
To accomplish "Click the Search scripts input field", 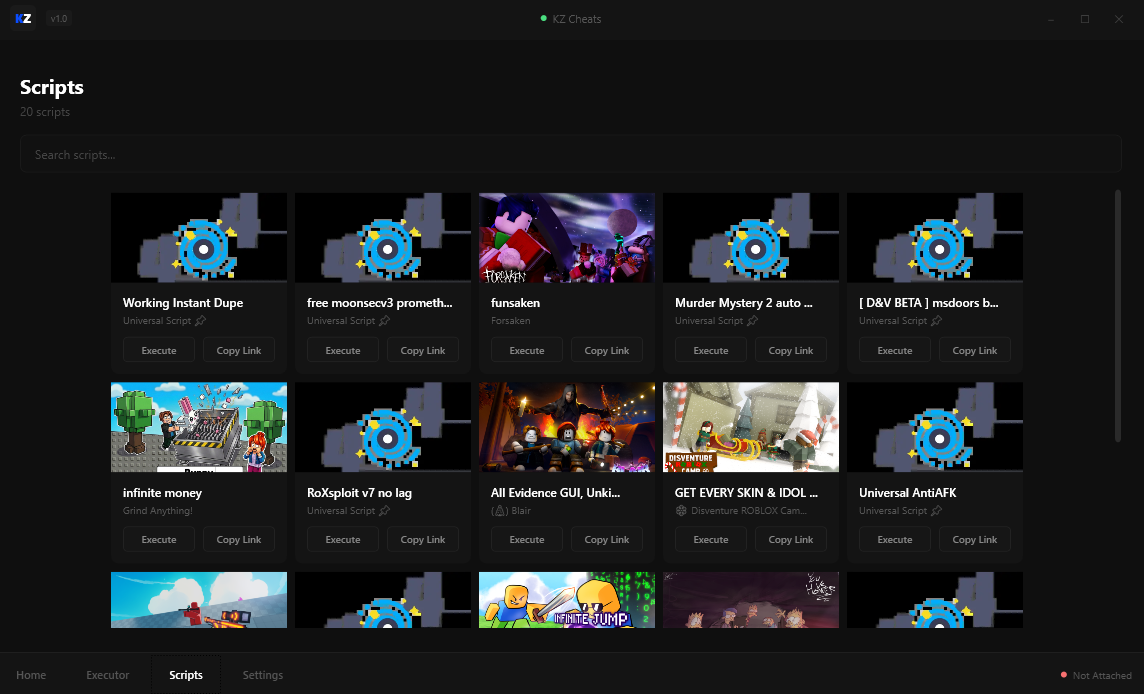I will click(571, 154).
